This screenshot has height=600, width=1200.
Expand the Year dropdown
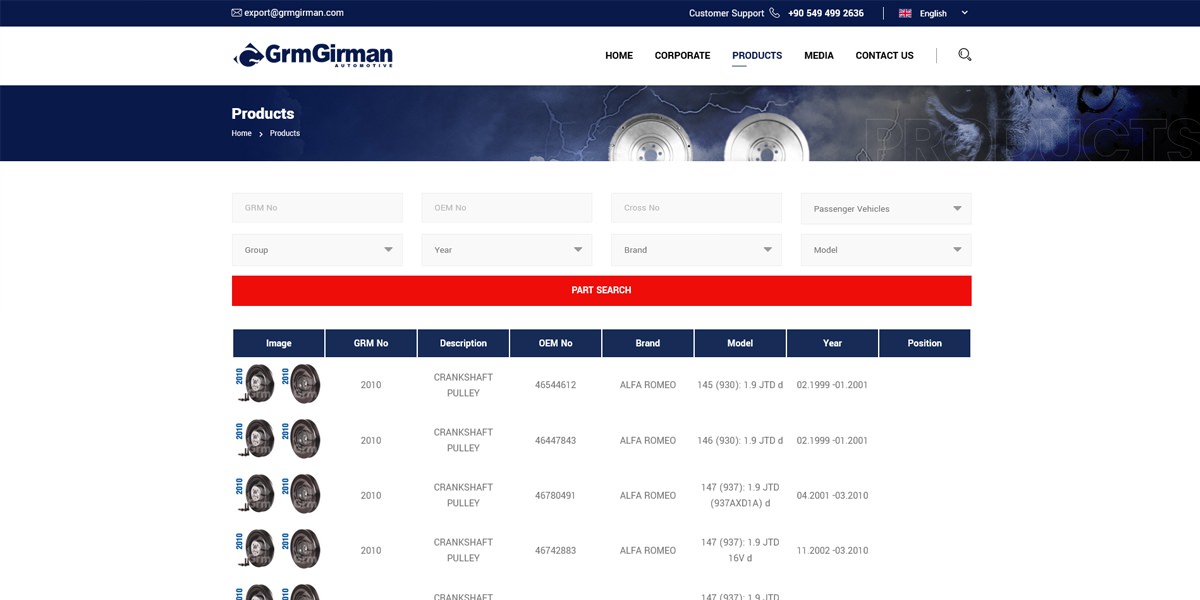click(507, 250)
